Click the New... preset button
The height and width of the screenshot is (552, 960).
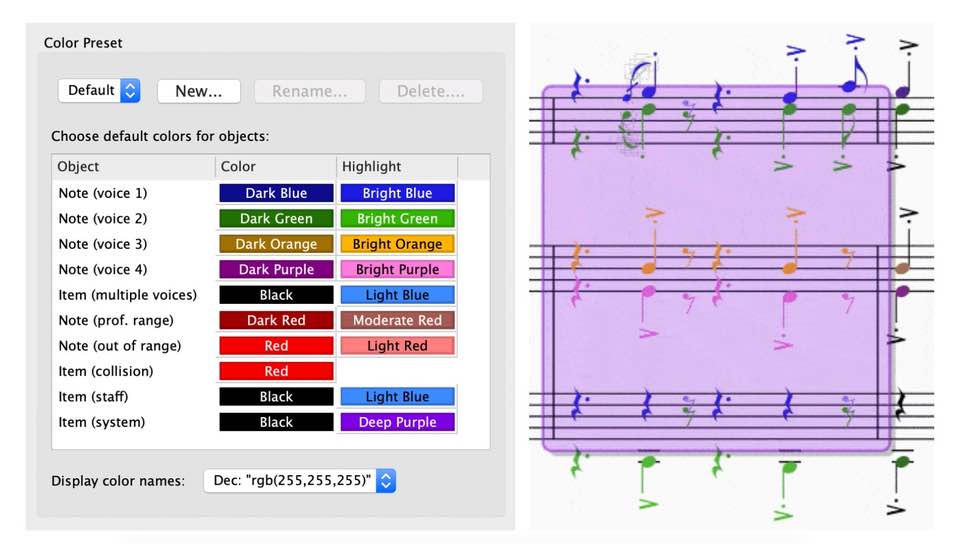[x=199, y=91]
